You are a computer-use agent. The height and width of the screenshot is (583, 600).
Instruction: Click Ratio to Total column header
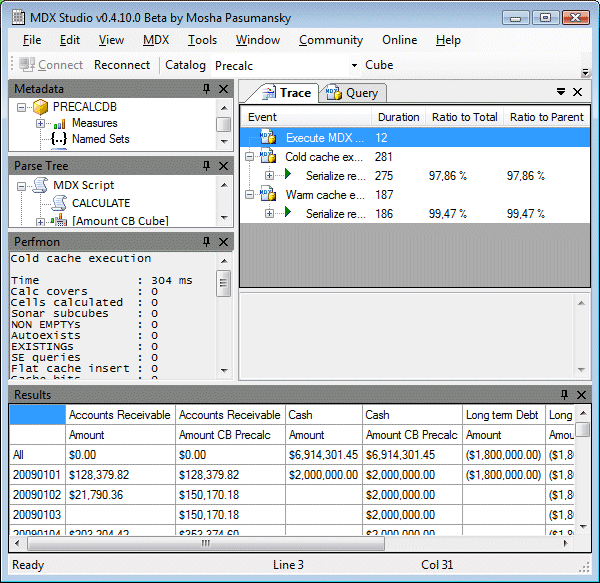465,117
